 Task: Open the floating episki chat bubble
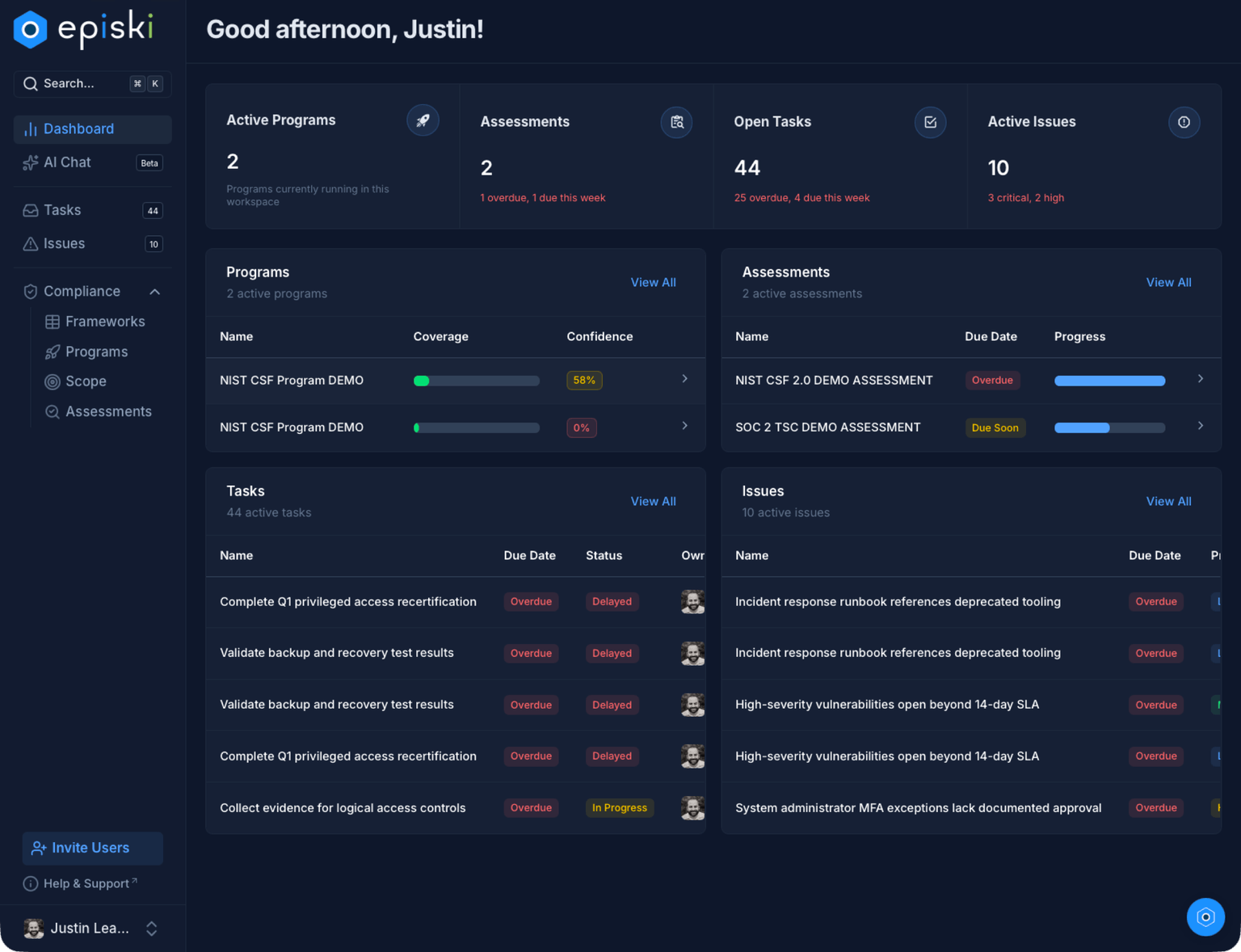1205,916
